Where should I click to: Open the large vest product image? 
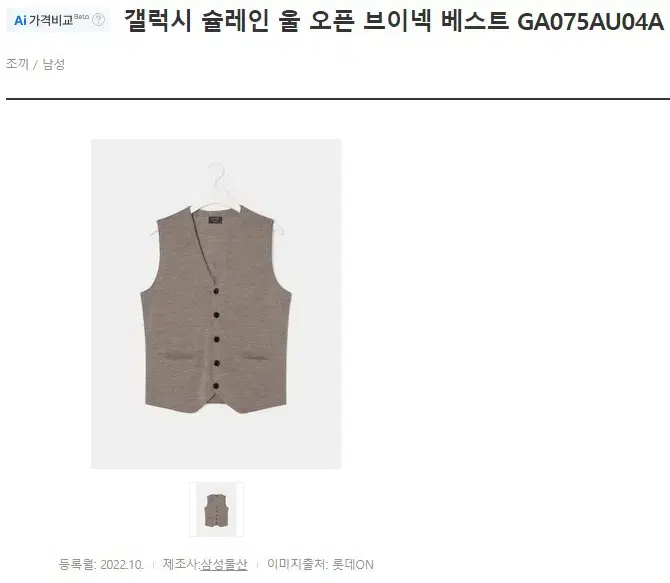pyautogui.click(x=216, y=304)
